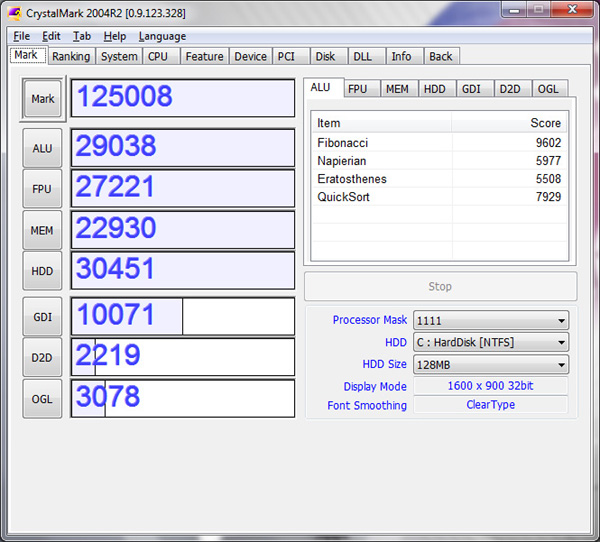This screenshot has width=600, height=542.
Task: Switch to the Back tab
Action: pyautogui.click(x=442, y=56)
